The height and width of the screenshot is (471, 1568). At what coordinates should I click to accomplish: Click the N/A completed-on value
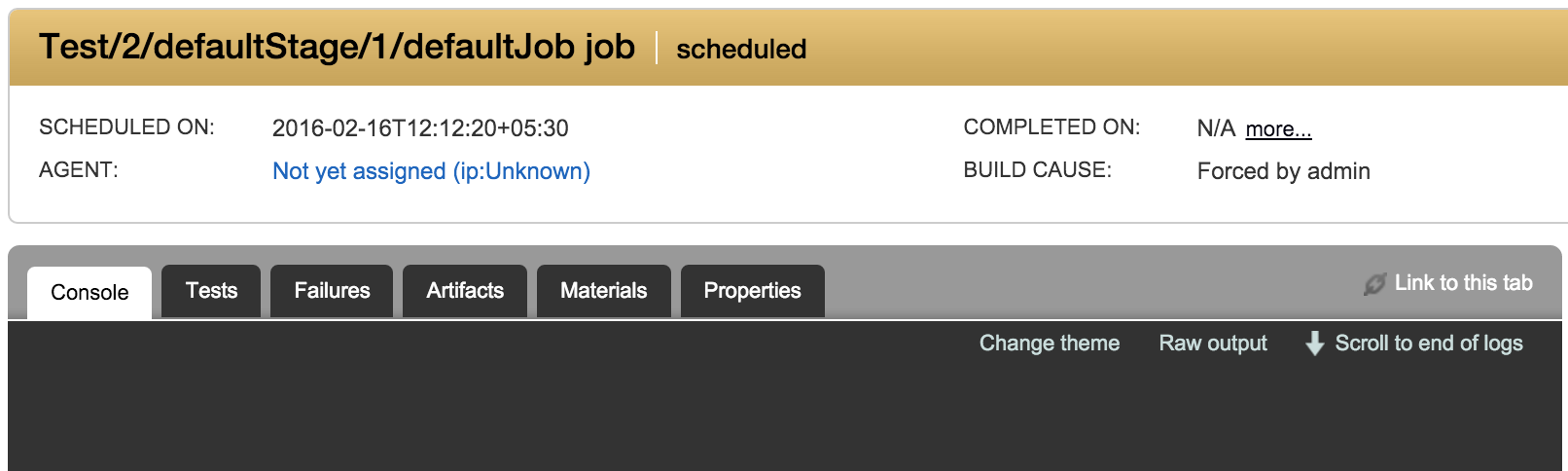pyautogui.click(x=1215, y=128)
